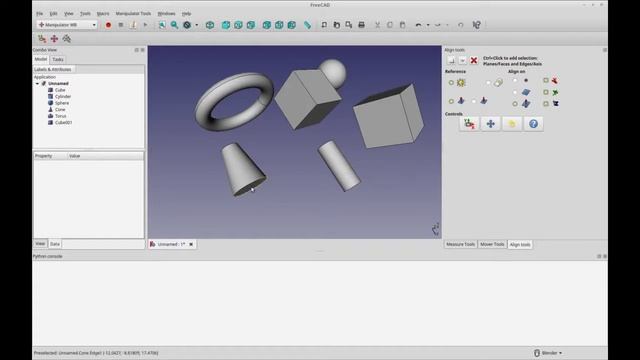The image size is (640, 360).
Task: Print the document
Action: pyautogui.click(x=361, y=25)
